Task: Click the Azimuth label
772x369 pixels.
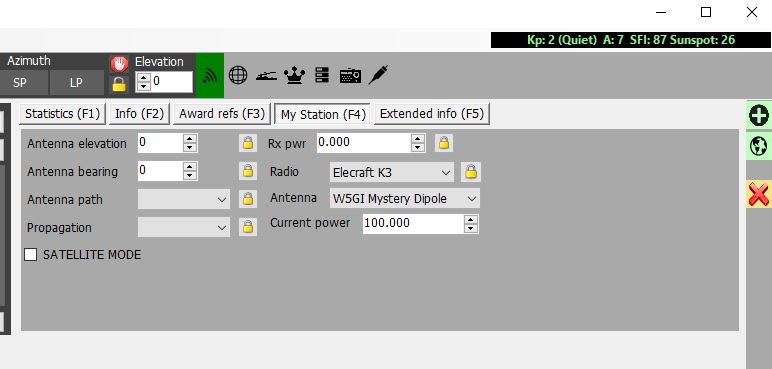Action: [x=29, y=61]
